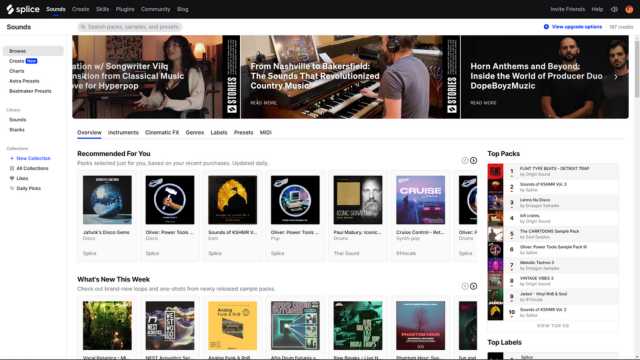Go to previous Recommended For You packs

coord(464,160)
